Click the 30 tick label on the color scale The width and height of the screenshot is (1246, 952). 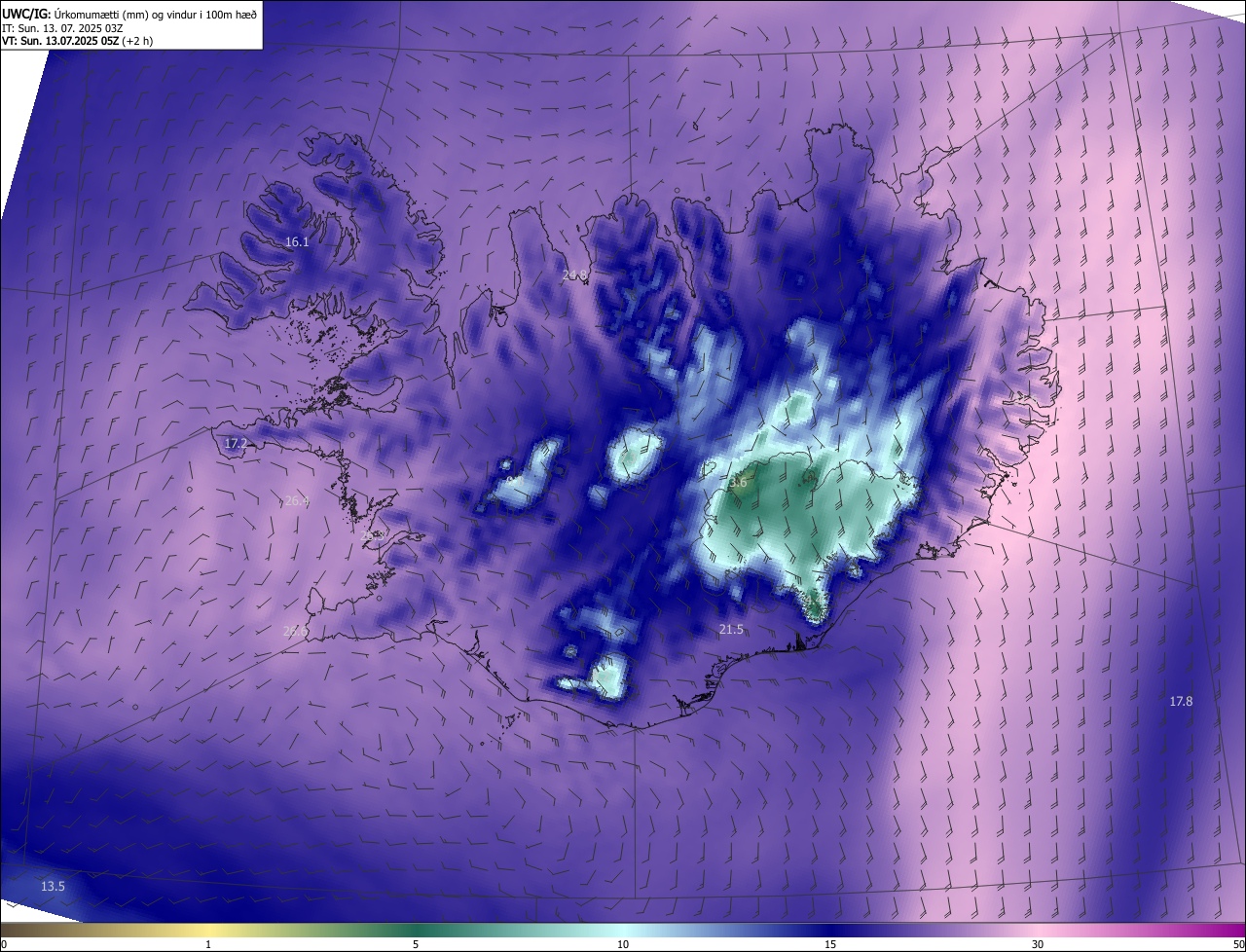coord(1038,944)
